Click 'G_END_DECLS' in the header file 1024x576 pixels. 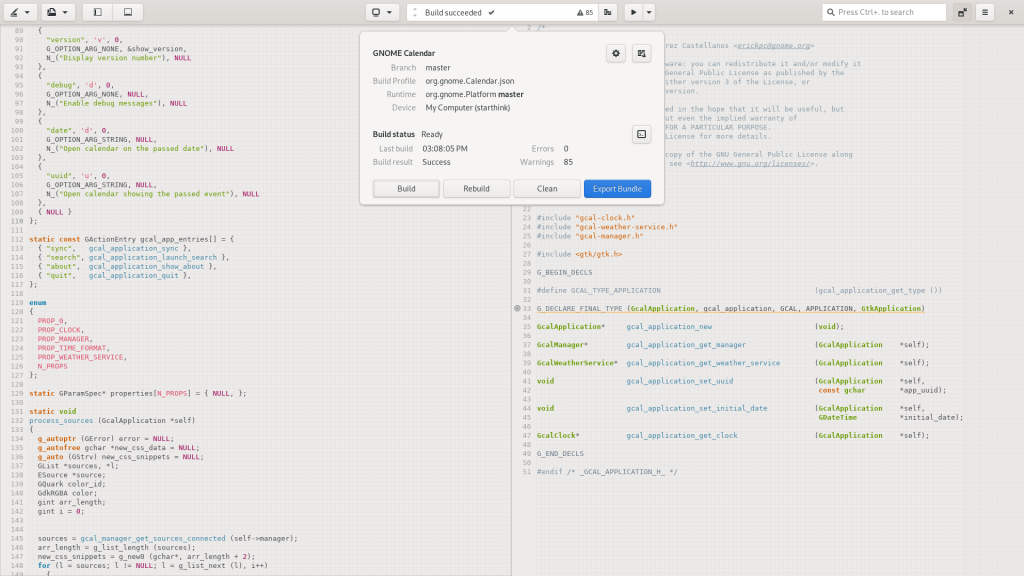(x=560, y=454)
